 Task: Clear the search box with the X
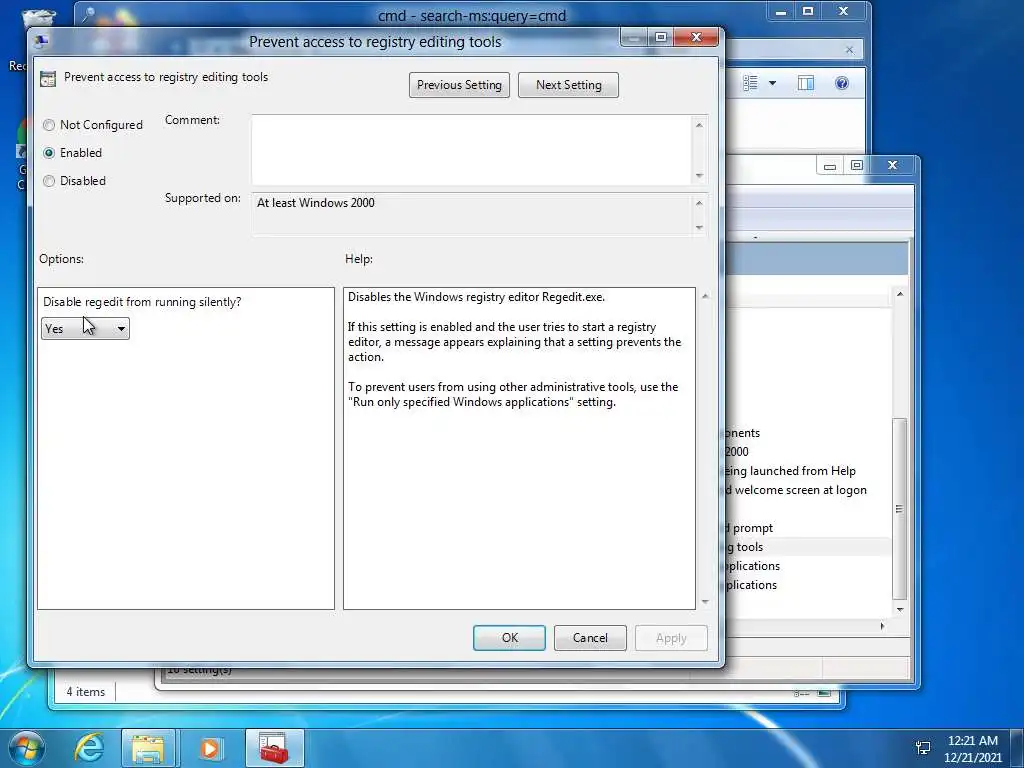click(849, 50)
